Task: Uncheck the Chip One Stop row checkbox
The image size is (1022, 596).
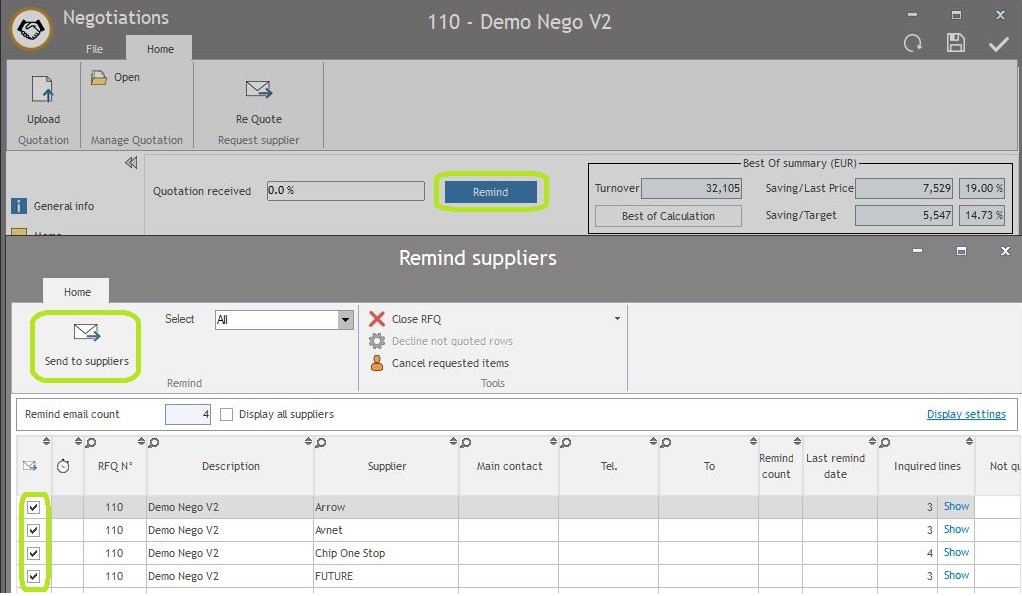Action: coord(33,553)
